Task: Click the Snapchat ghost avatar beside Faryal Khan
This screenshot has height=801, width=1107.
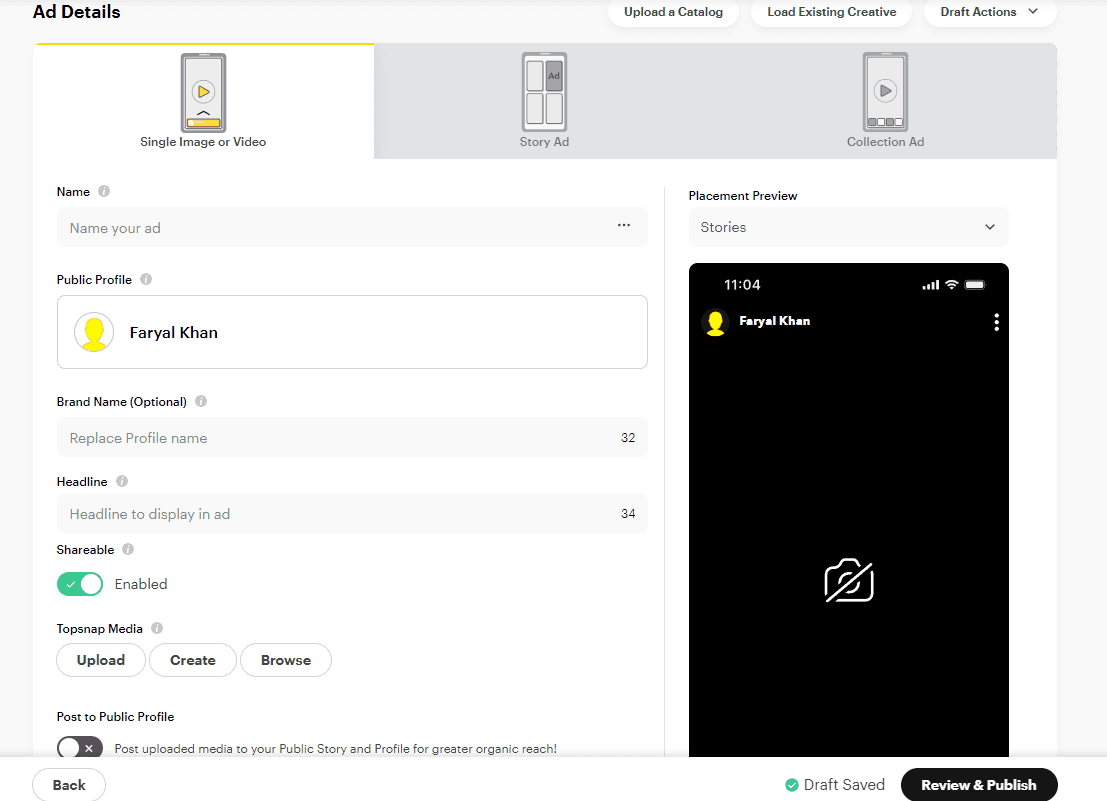Action: coord(94,332)
